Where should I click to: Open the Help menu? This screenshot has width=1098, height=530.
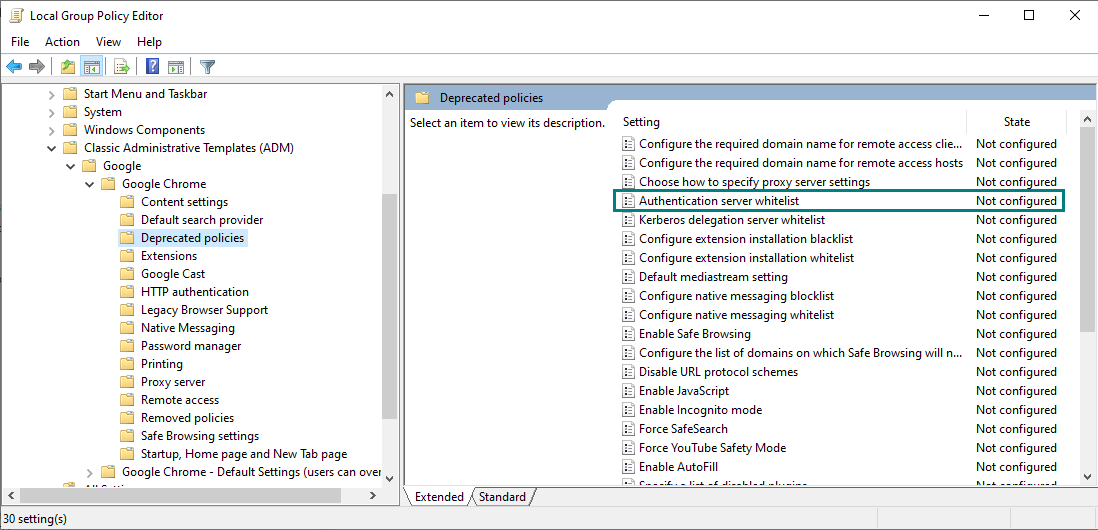coord(149,42)
